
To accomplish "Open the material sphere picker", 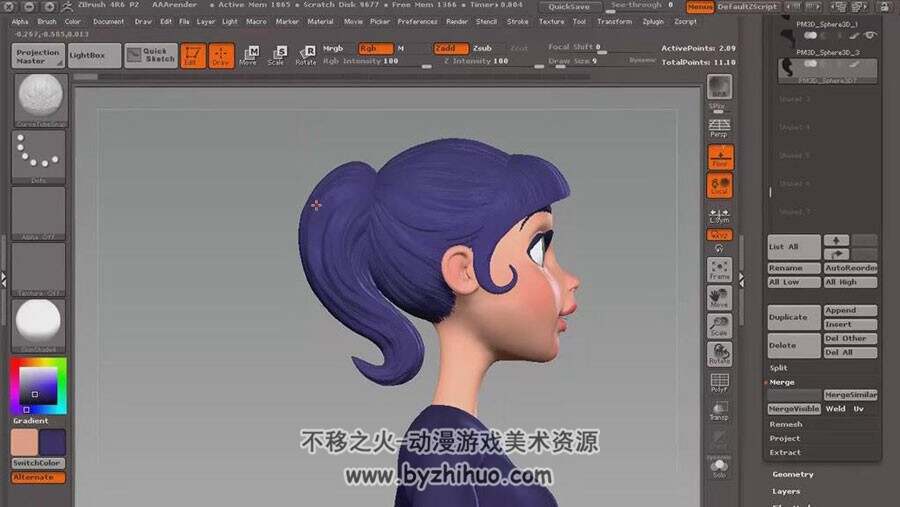I will pyautogui.click(x=40, y=326).
